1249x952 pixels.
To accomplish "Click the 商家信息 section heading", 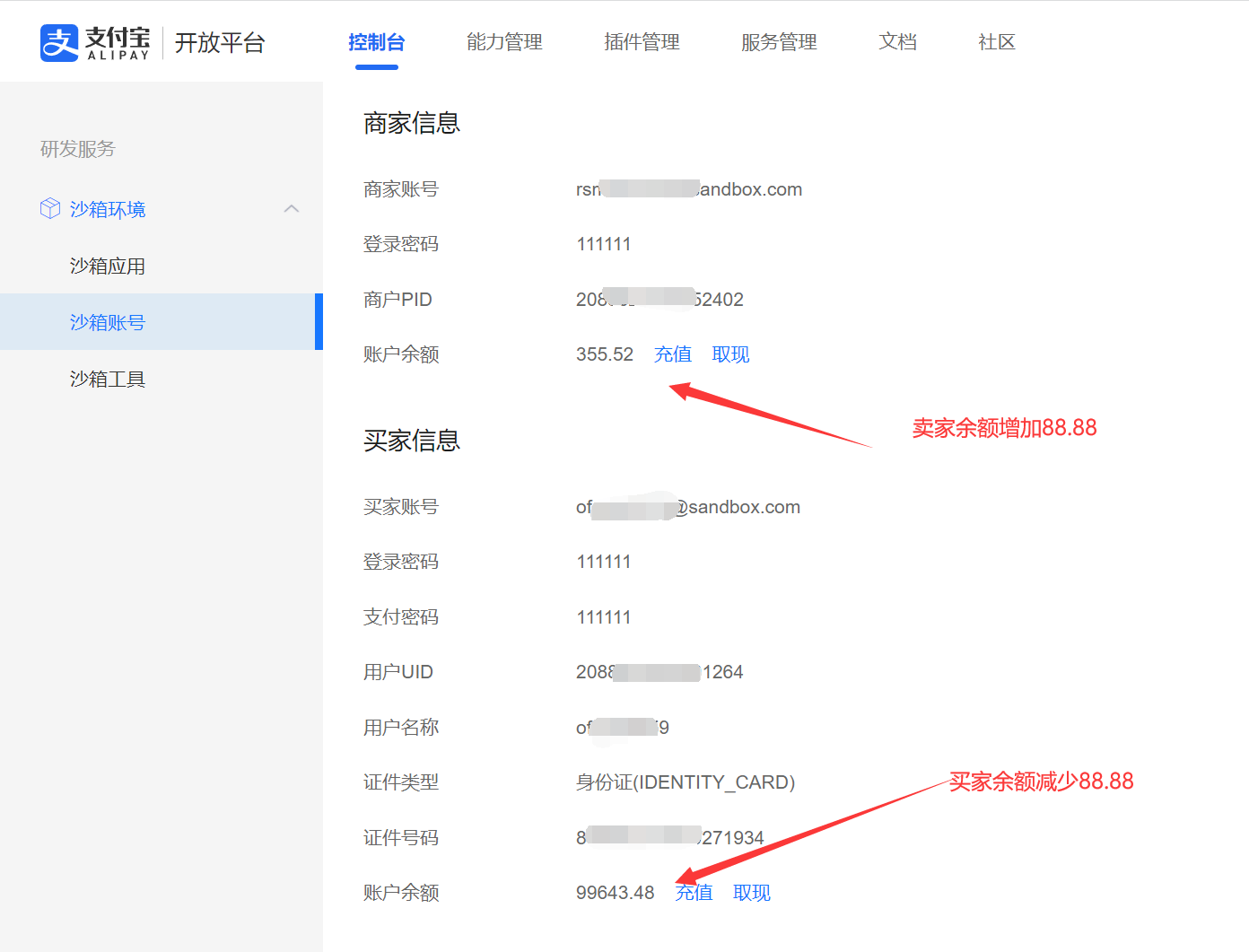I will 412,123.
